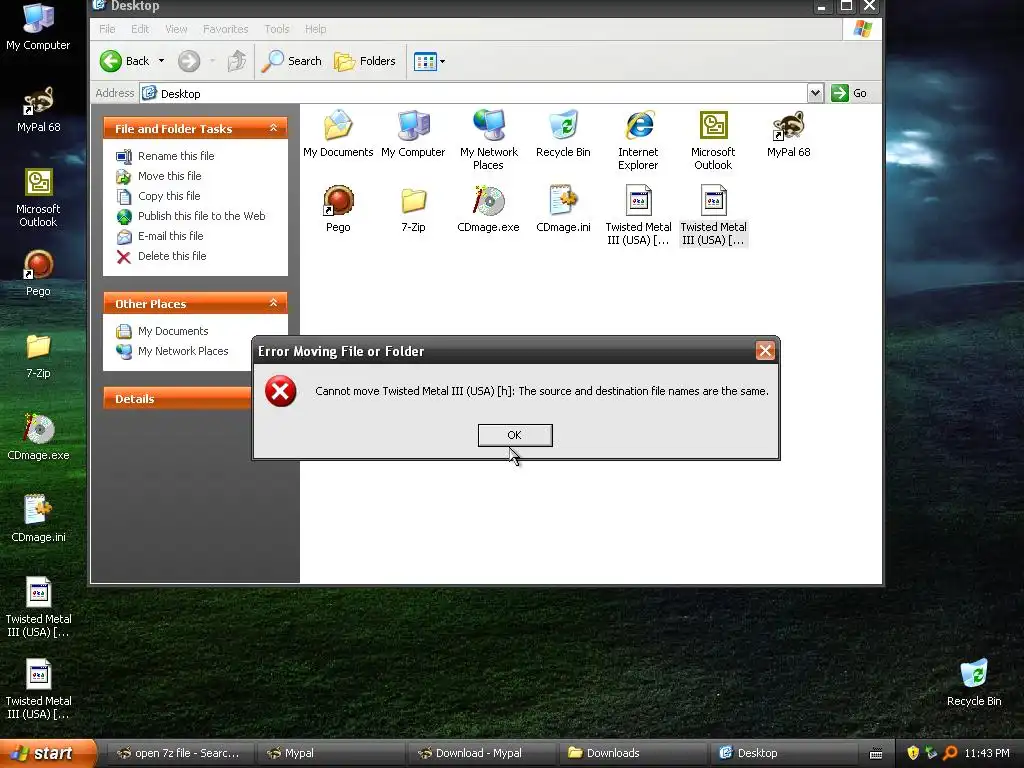Open My Documents under Other Places
This screenshot has height=768, width=1024.
point(172,331)
